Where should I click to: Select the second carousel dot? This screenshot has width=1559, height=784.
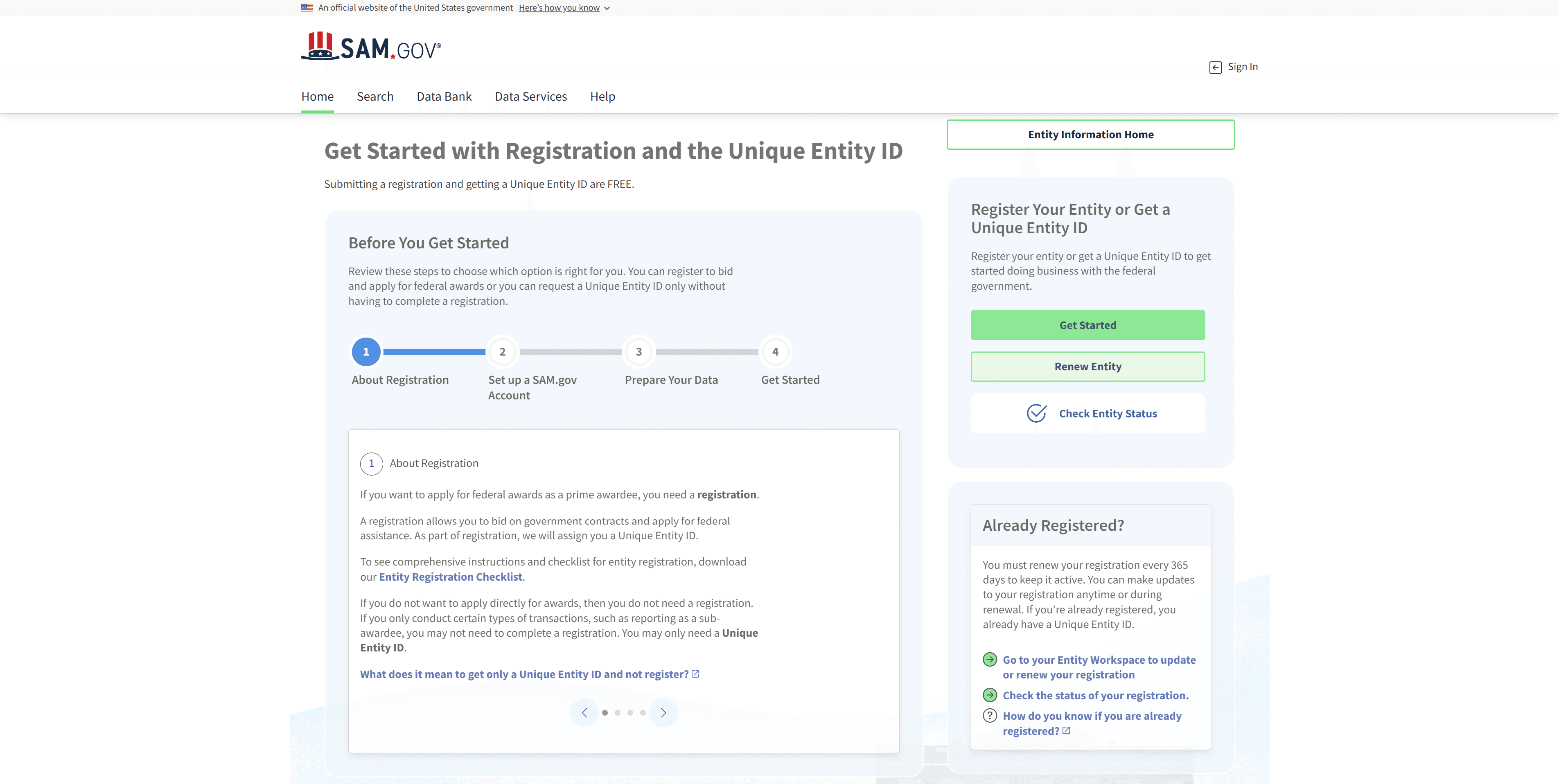617,713
